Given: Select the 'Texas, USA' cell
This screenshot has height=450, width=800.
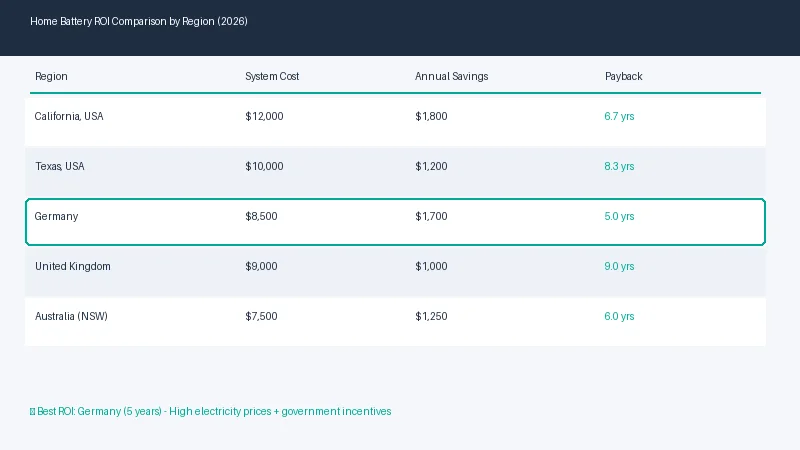Looking at the screenshot, I should pos(60,166).
